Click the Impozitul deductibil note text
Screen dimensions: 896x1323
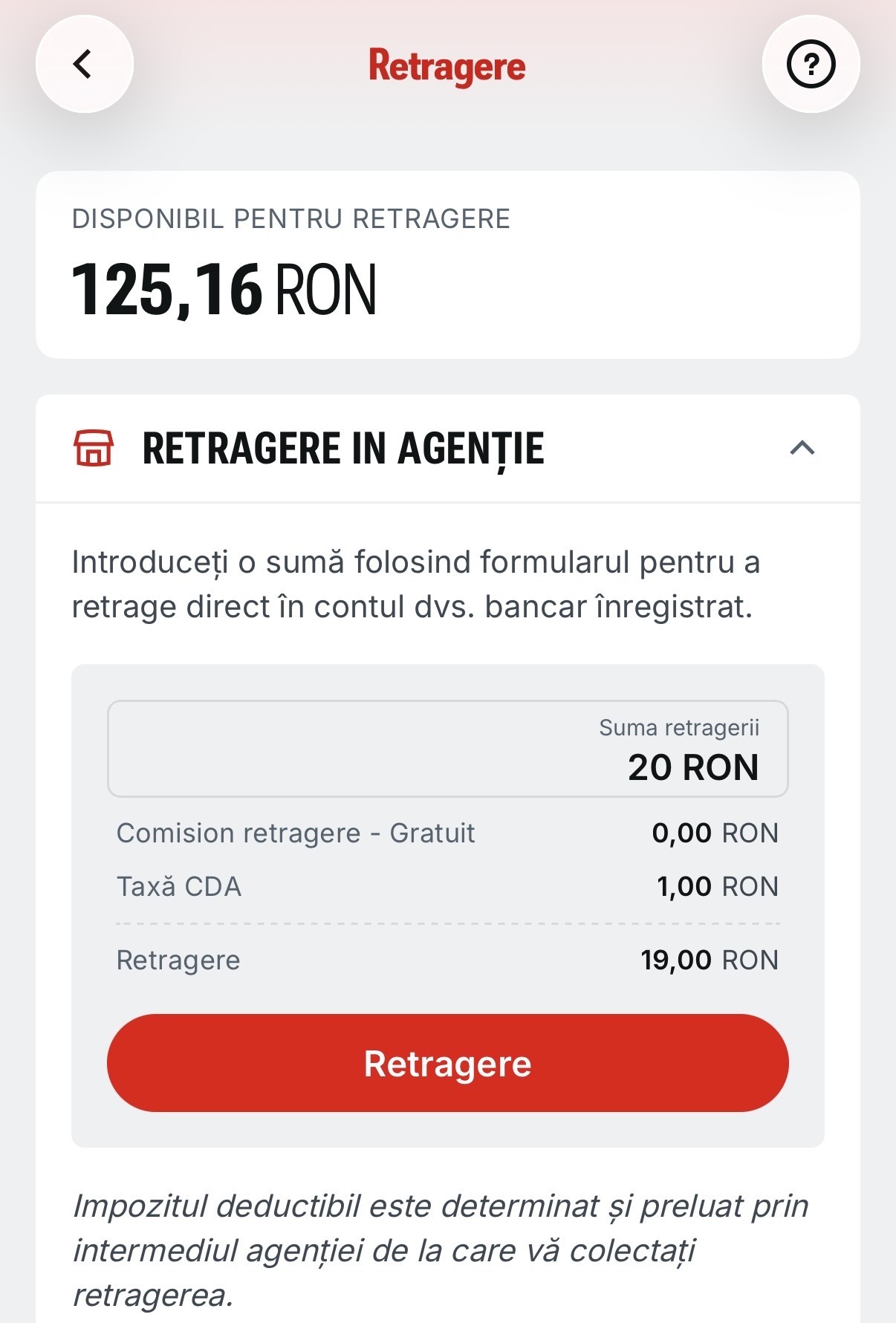coord(440,1250)
